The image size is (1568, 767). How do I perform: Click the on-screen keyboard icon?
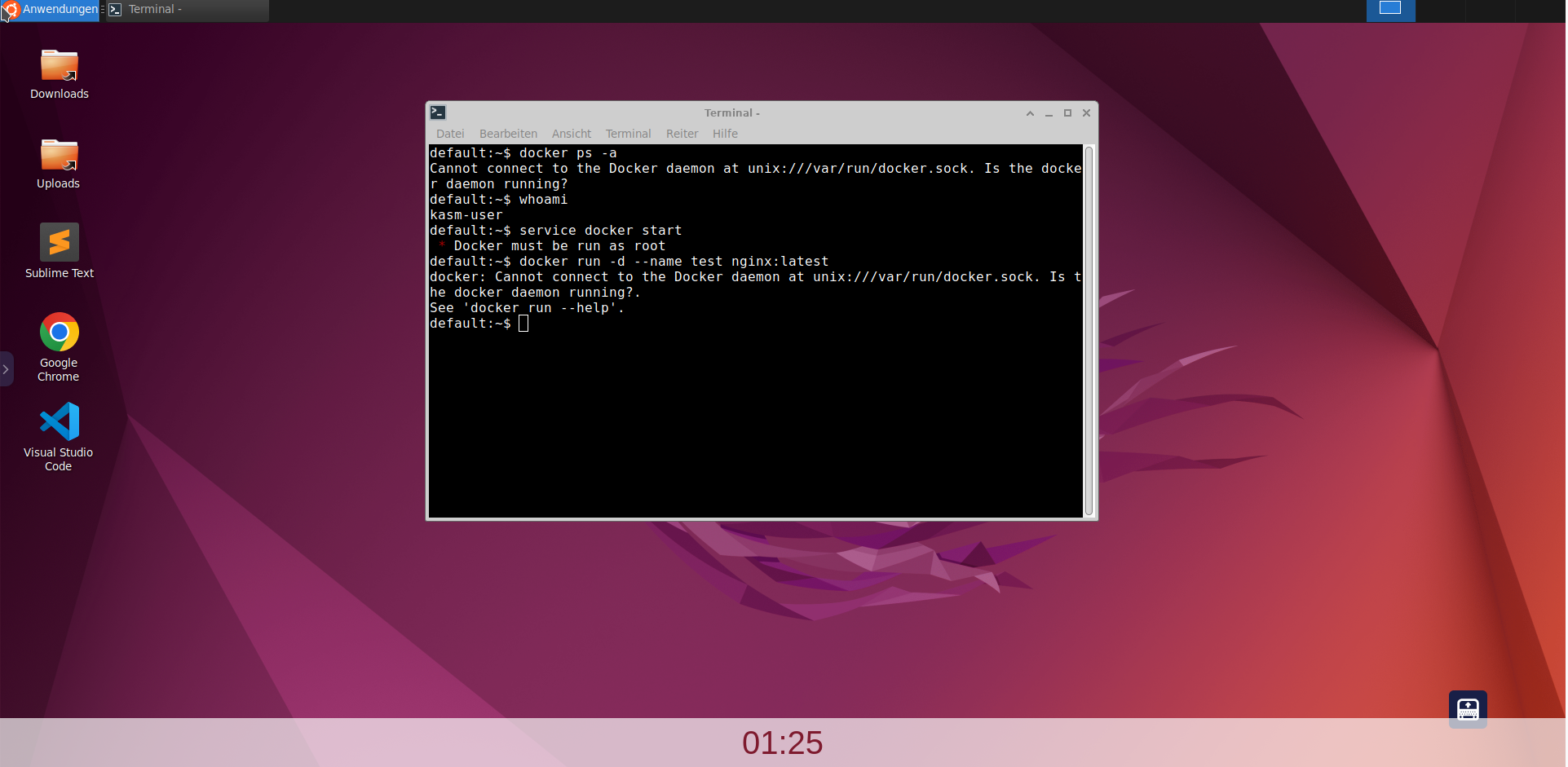pyautogui.click(x=1467, y=708)
